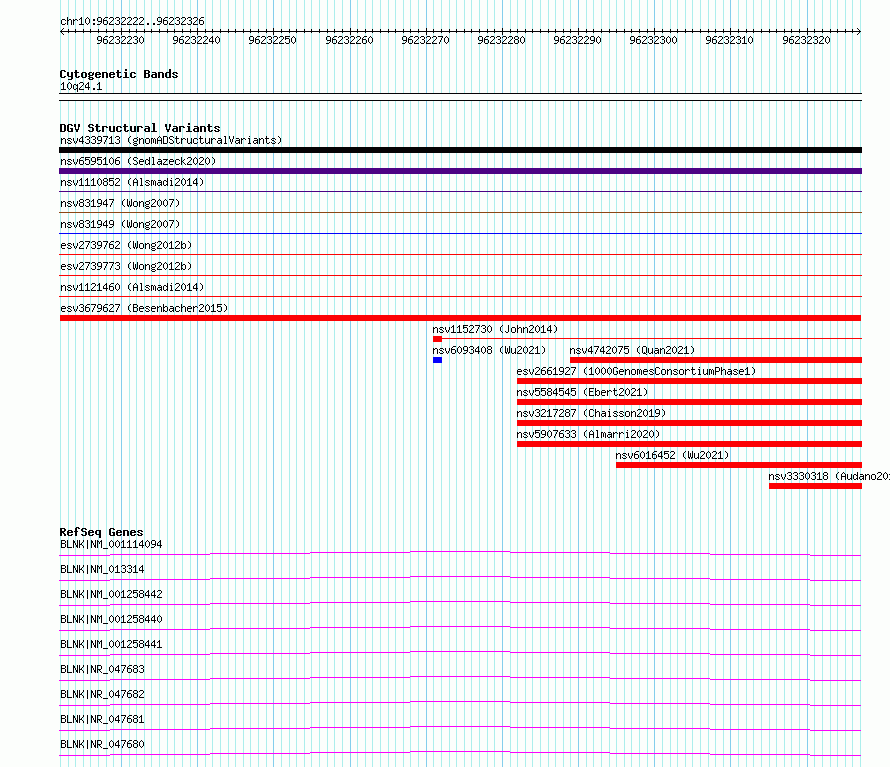Open variant nsv3217287 (Chaisson2019)
The height and width of the screenshot is (767, 890).
591,413
